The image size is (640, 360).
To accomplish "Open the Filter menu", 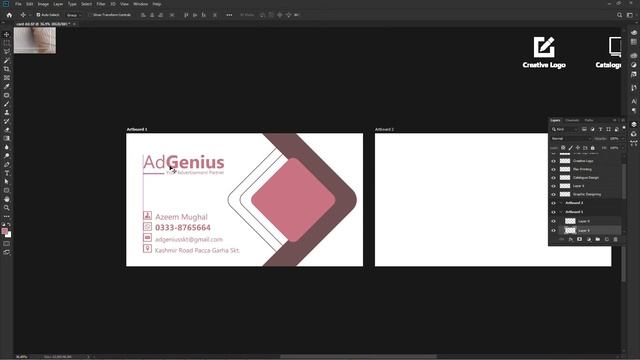I will [x=101, y=4].
